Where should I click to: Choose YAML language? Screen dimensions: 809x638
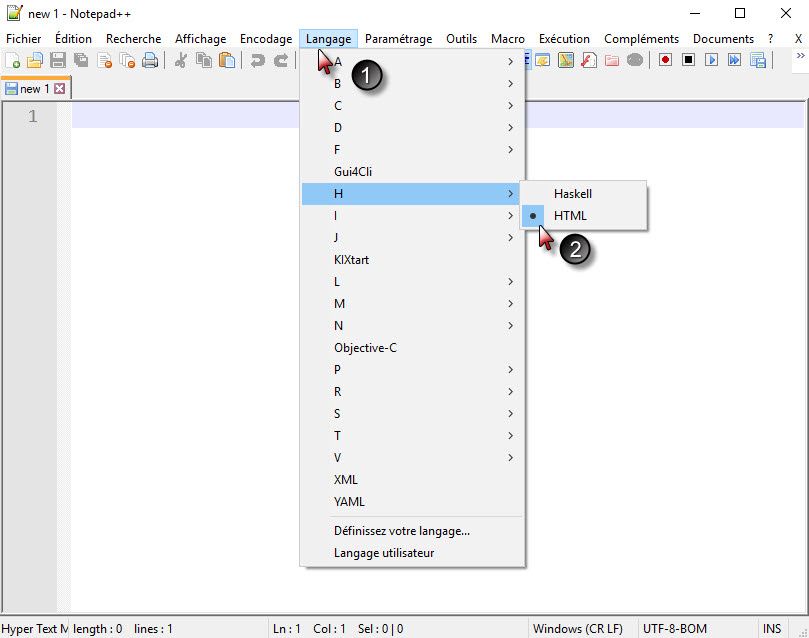coord(413,502)
